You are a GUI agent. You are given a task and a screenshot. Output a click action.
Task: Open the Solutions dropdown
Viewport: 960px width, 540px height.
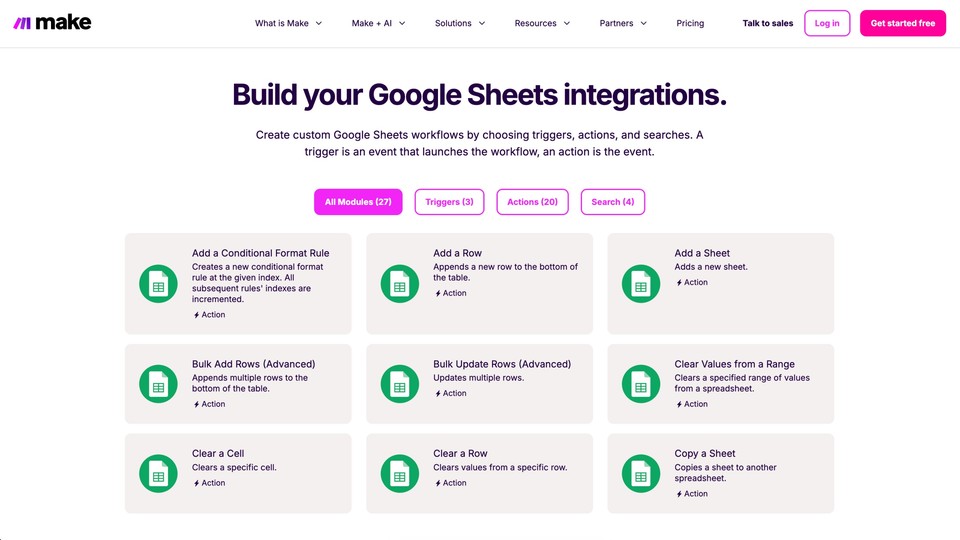pyautogui.click(x=460, y=23)
